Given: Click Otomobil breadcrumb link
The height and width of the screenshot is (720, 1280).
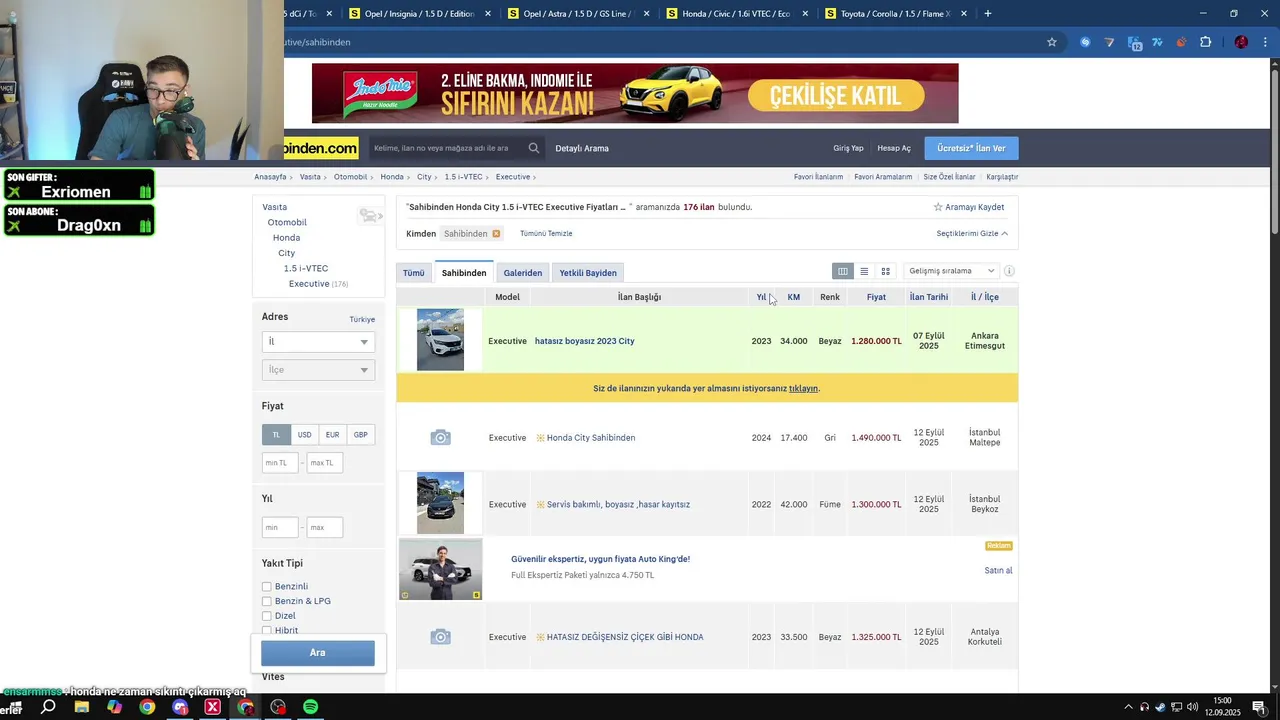Looking at the screenshot, I should [x=350, y=177].
